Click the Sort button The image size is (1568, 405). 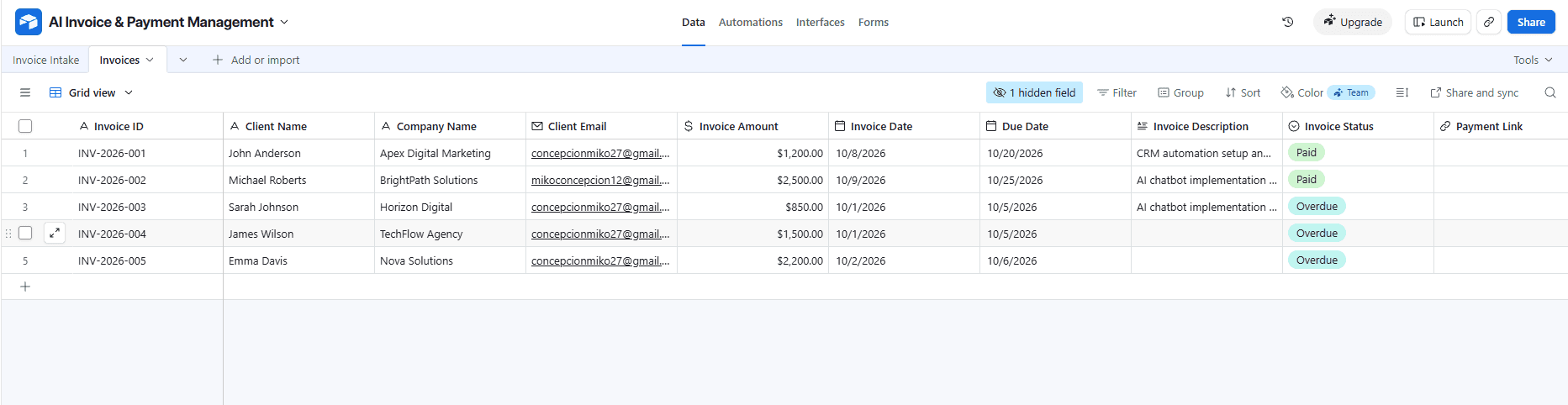[x=1243, y=92]
